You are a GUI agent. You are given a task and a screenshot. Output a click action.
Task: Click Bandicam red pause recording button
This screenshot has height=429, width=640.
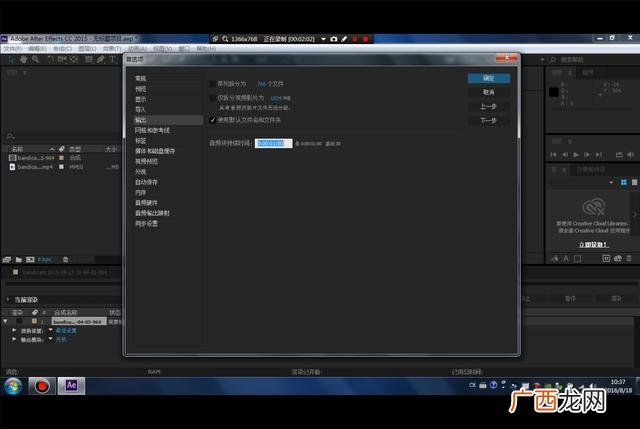click(355, 39)
